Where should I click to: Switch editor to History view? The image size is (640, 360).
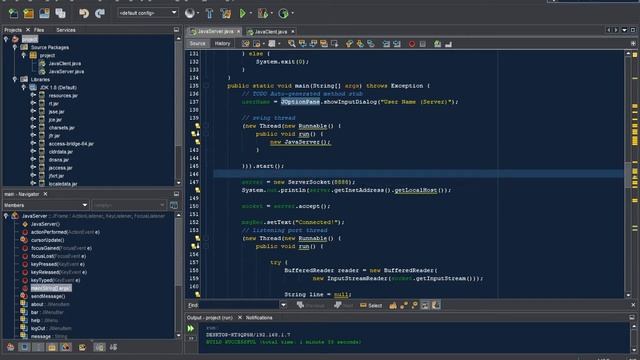coord(222,44)
